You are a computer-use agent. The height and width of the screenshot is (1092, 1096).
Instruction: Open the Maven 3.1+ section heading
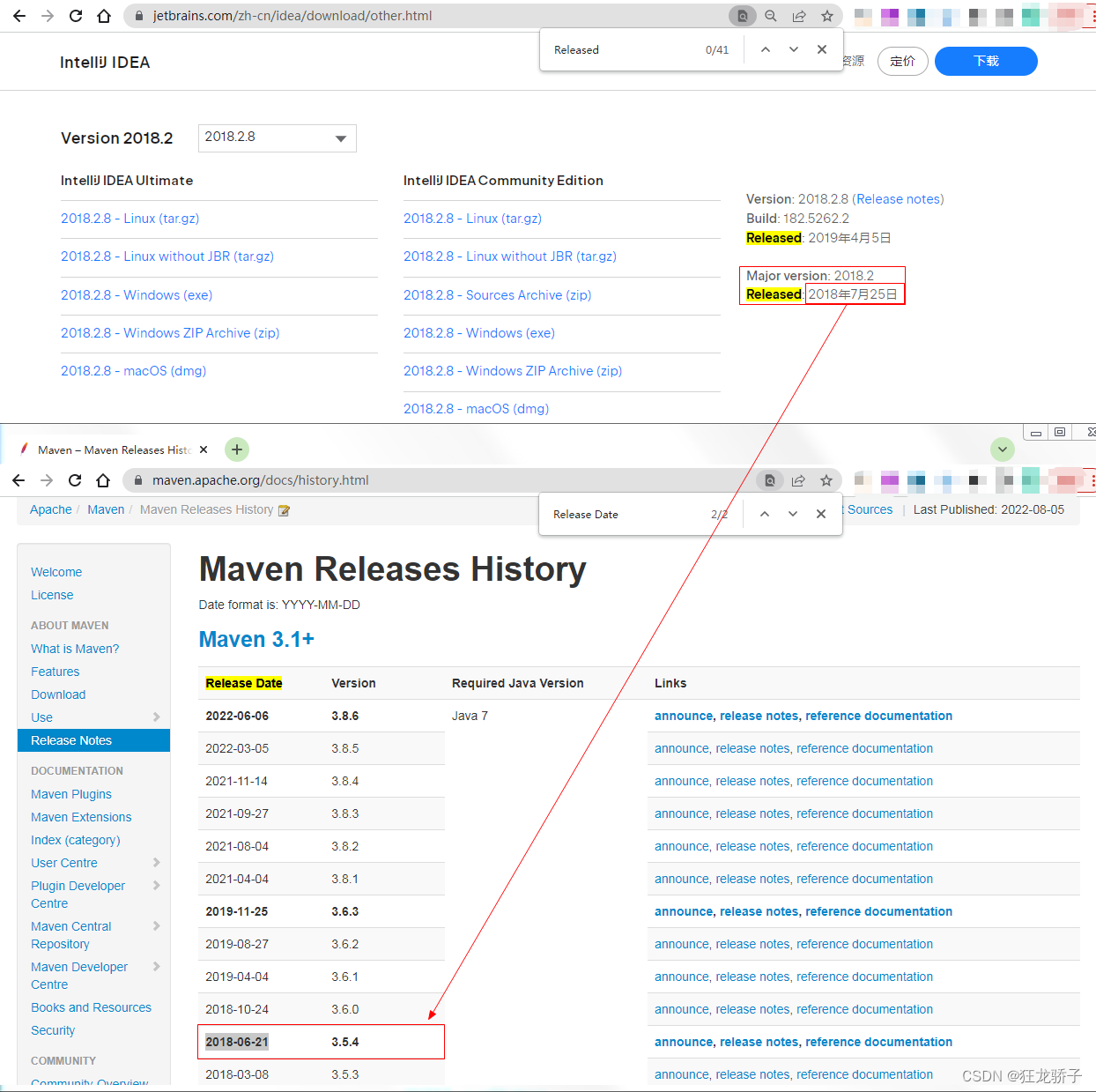point(256,639)
